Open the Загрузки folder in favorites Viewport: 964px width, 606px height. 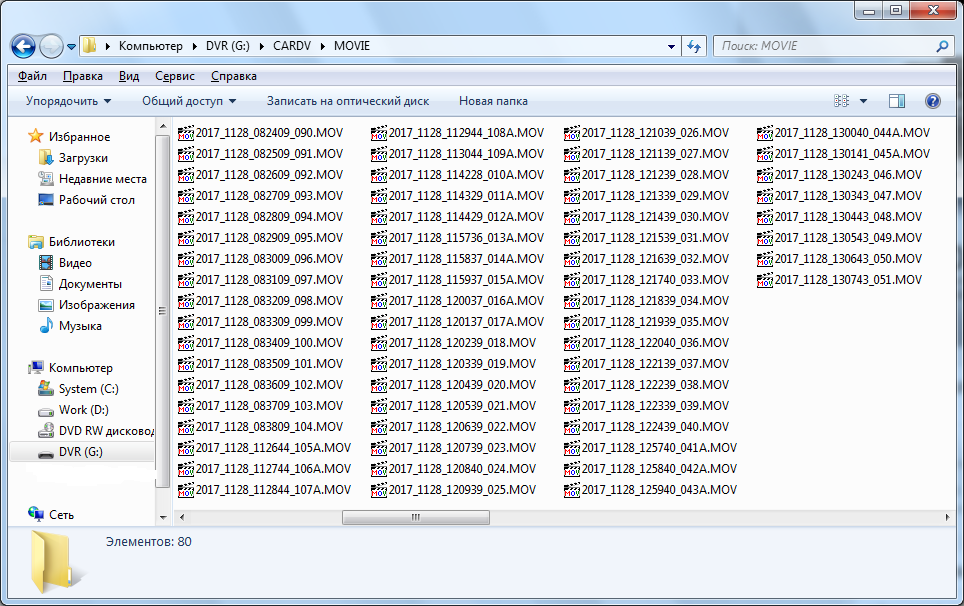tap(82, 158)
